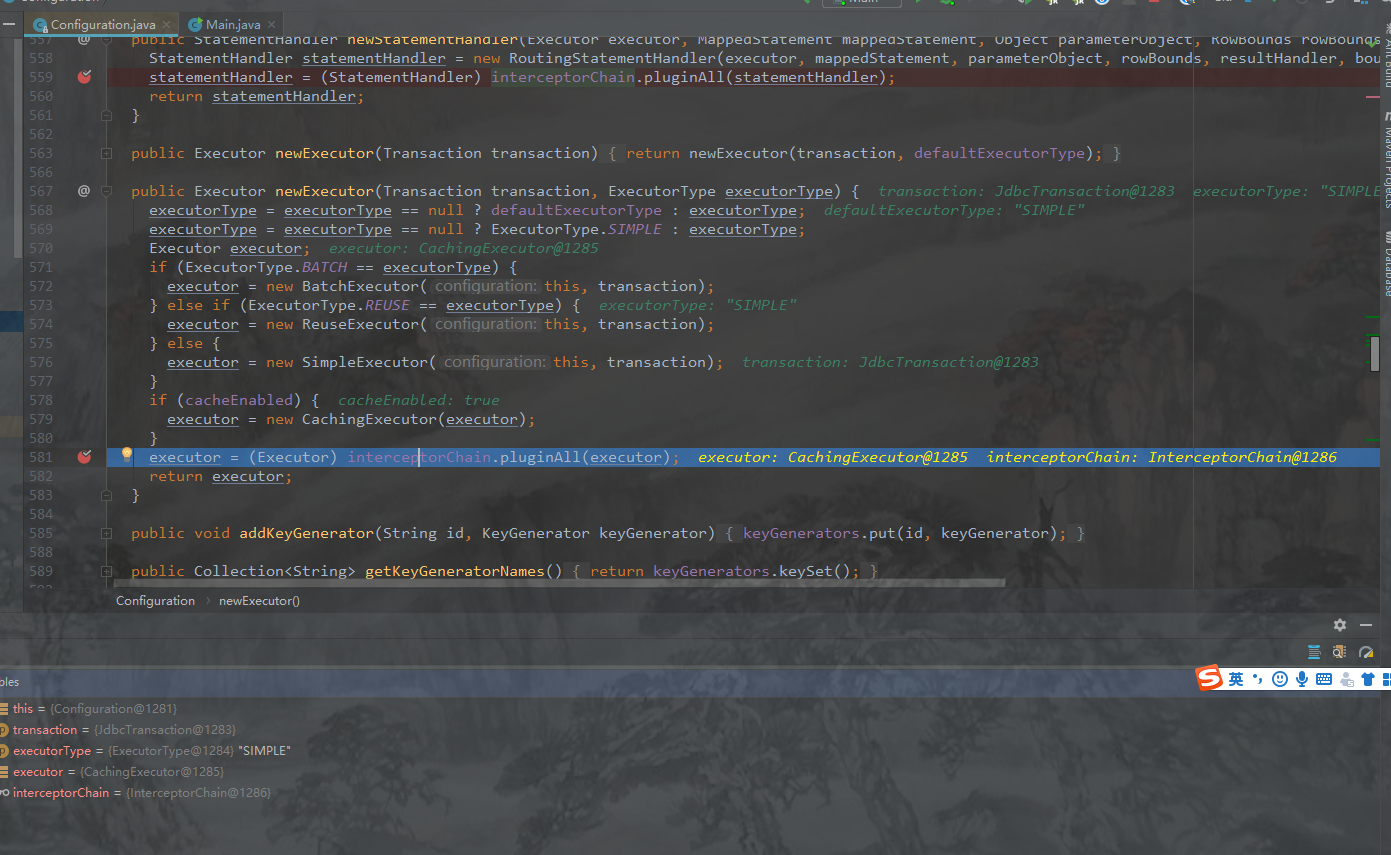
Task: Expand the folded getKeyGeneratorNames method at line 589
Action: tap(106, 571)
